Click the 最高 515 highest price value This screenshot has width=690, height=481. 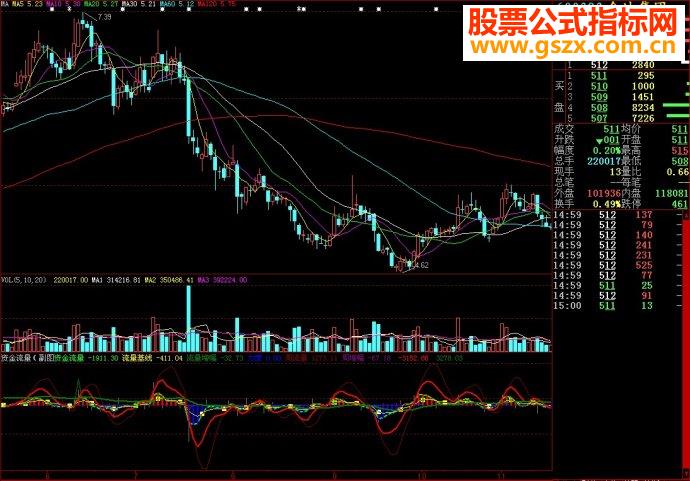click(x=679, y=151)
